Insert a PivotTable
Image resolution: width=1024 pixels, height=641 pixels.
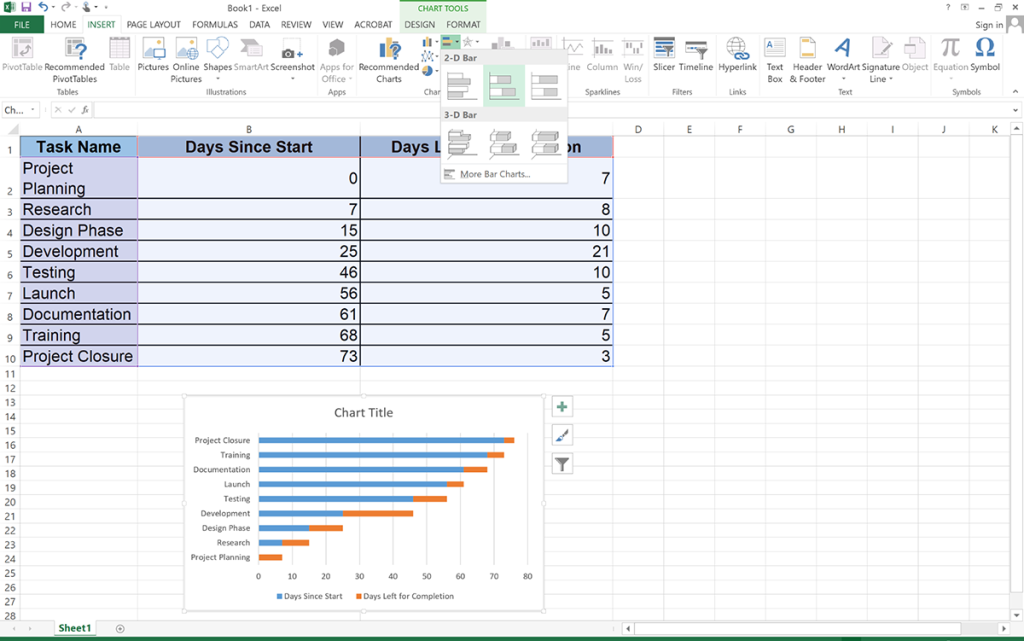tap(22, 55)
